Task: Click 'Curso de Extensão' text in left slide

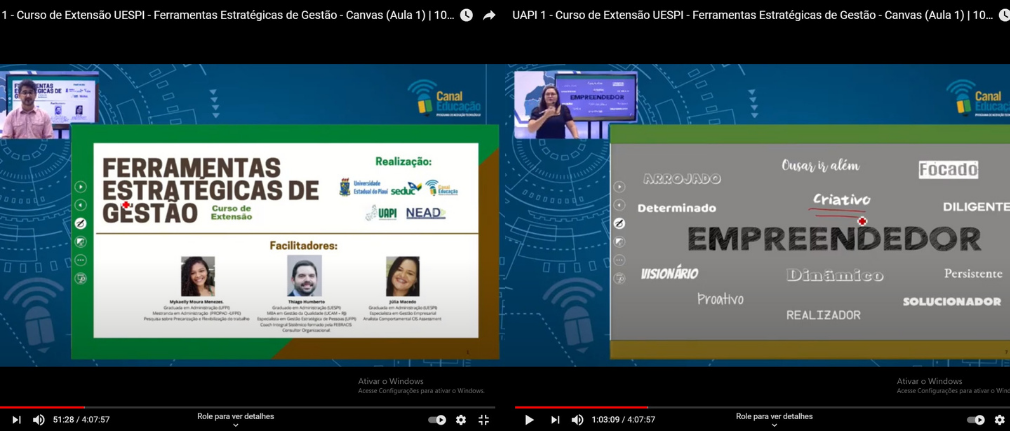Action: pyautogui.click(x=231, y=213)
